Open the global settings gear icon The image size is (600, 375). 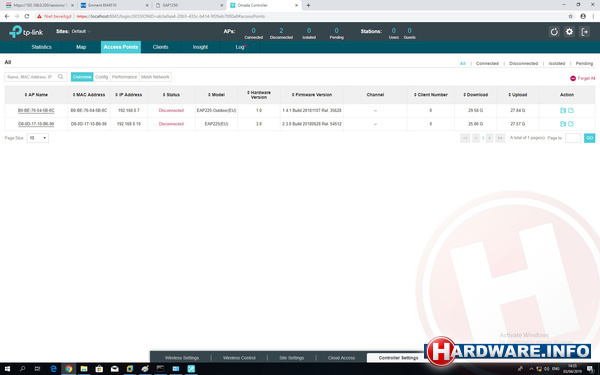click(569, 32)
